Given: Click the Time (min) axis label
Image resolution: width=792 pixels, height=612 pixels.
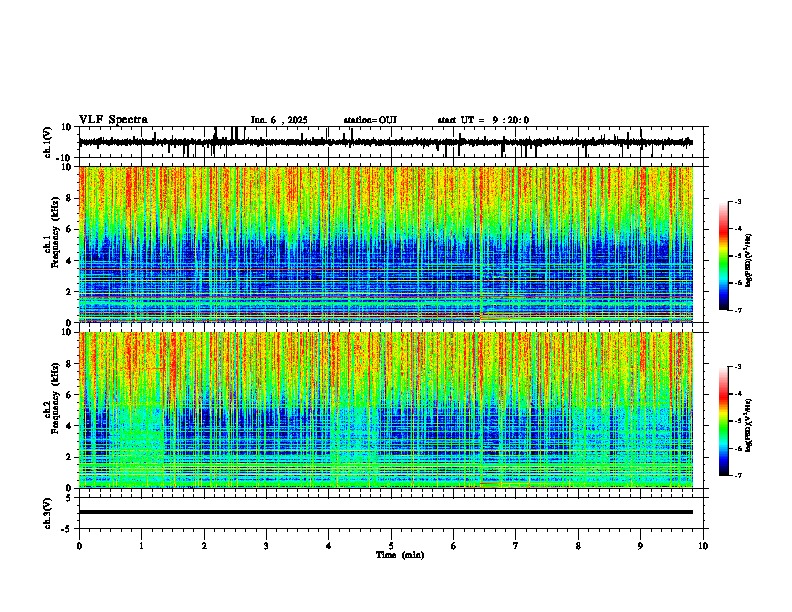Looking at the screenshot, I should click(400, 555).
